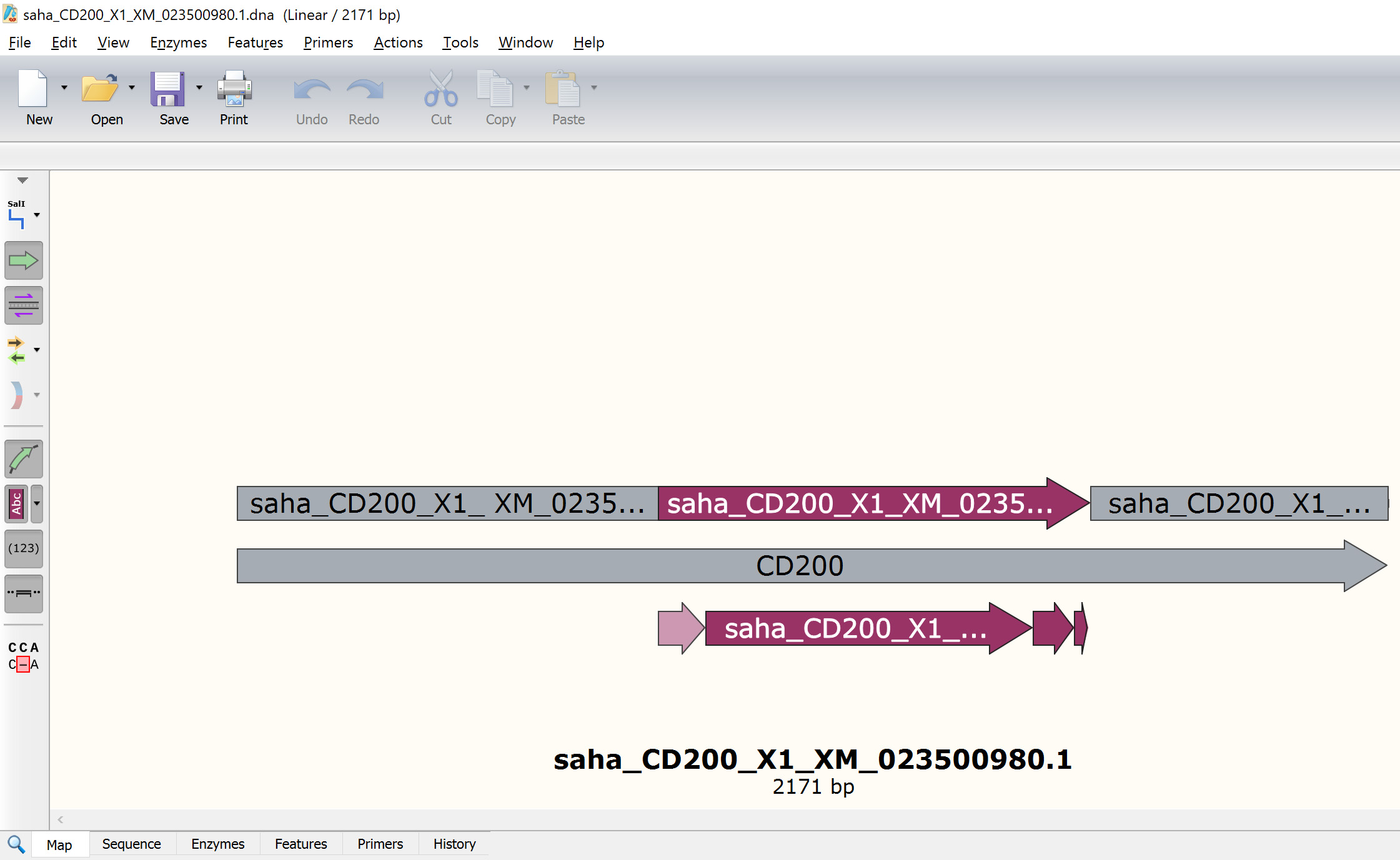Click the magnifier search icon at bottom
Image resolution: width=1400 pixels, height=860 pixels.
click(x=16, y=844)
